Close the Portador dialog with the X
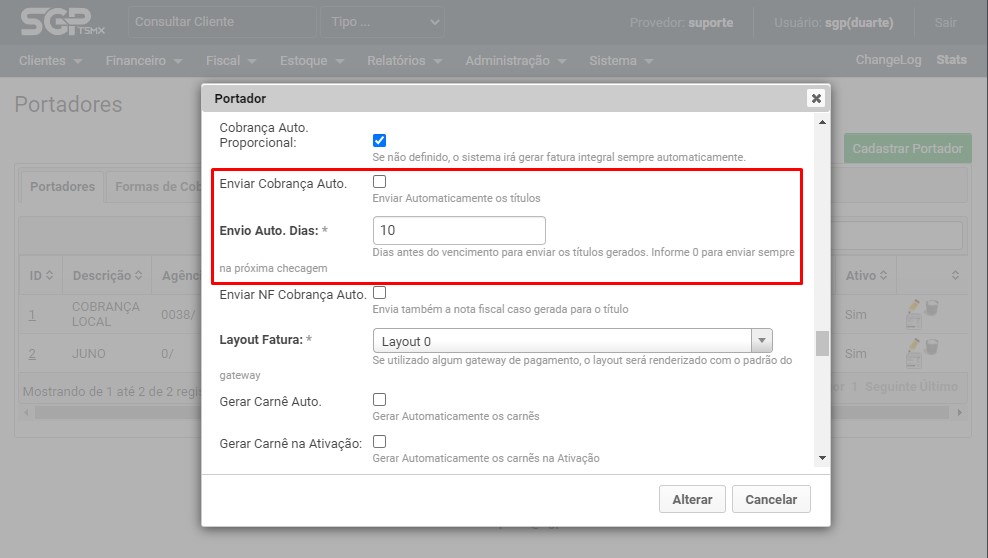The image size is (988, 558). pos(816,98)
